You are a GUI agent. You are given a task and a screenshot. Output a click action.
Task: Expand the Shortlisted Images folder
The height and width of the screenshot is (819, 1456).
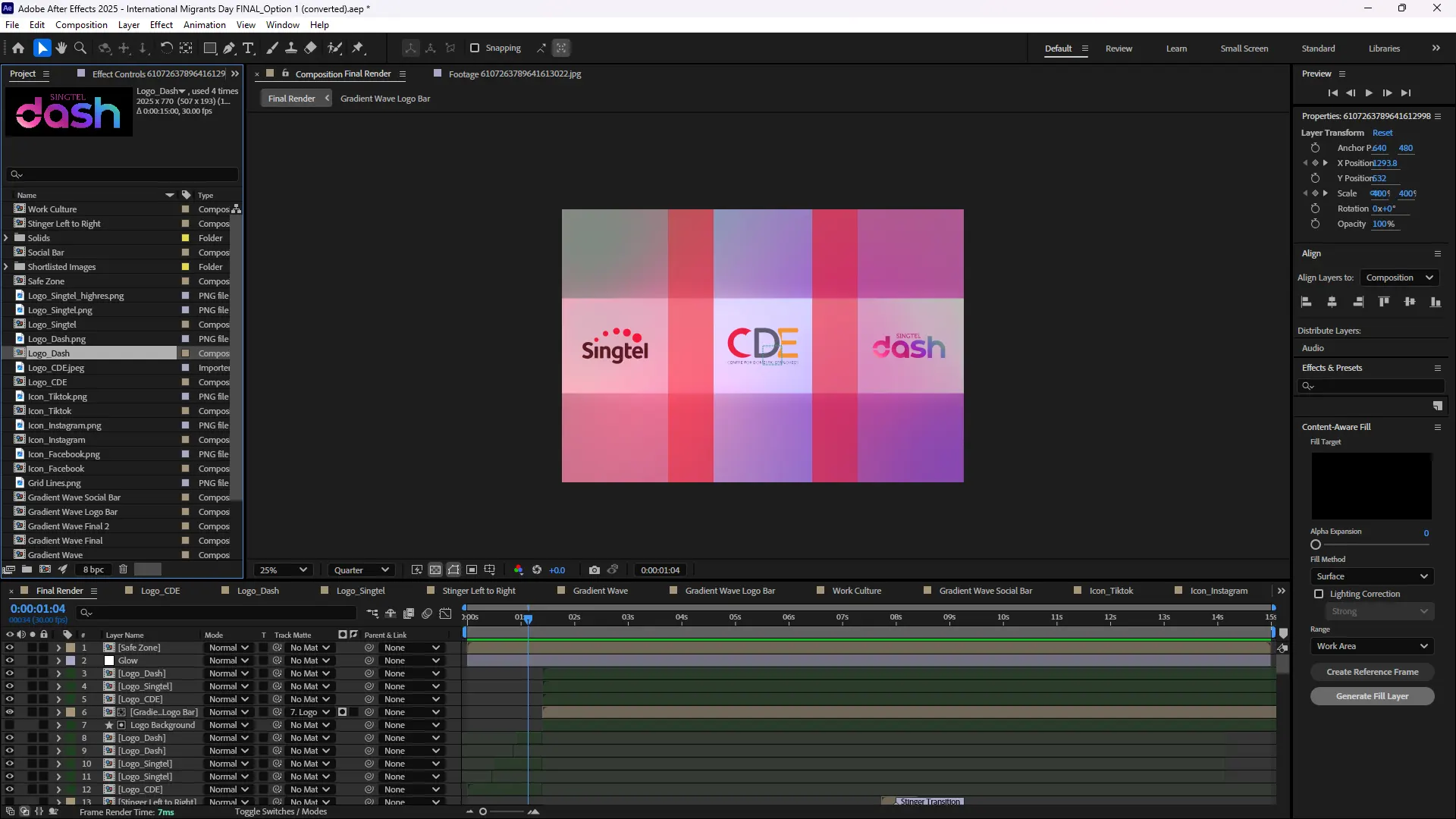(x=6, y=267)
